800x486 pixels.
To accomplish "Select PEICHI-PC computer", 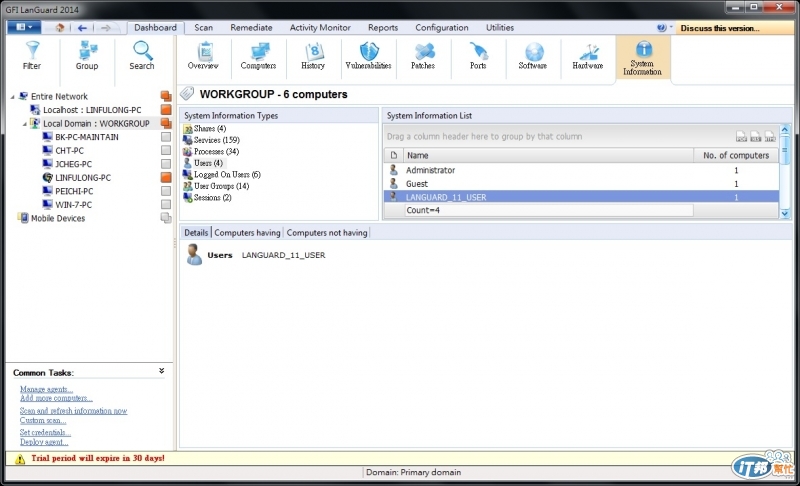I will (74, 191).
